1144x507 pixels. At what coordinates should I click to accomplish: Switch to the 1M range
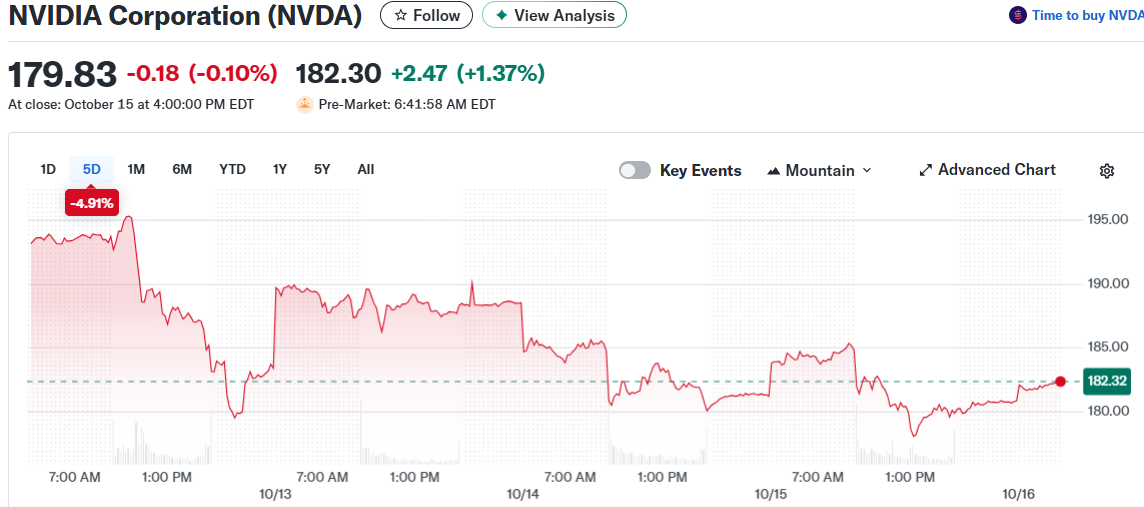(136, 169)
